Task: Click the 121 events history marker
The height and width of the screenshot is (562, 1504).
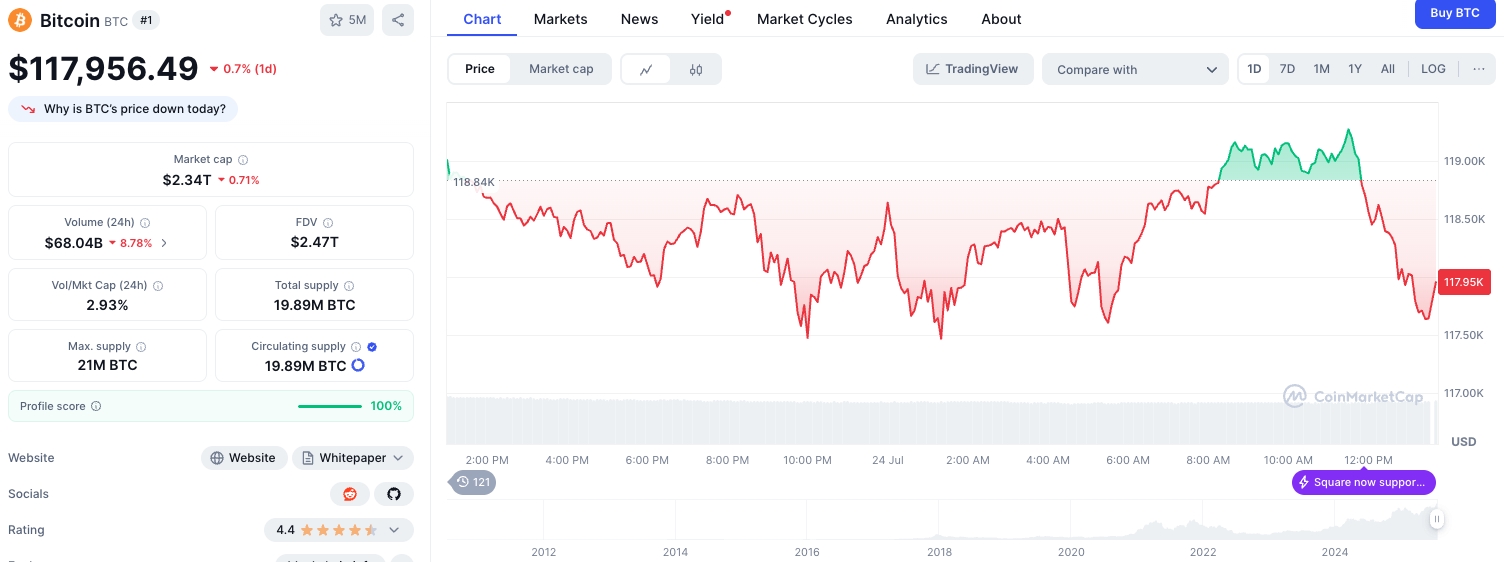Action: point(473,482)
